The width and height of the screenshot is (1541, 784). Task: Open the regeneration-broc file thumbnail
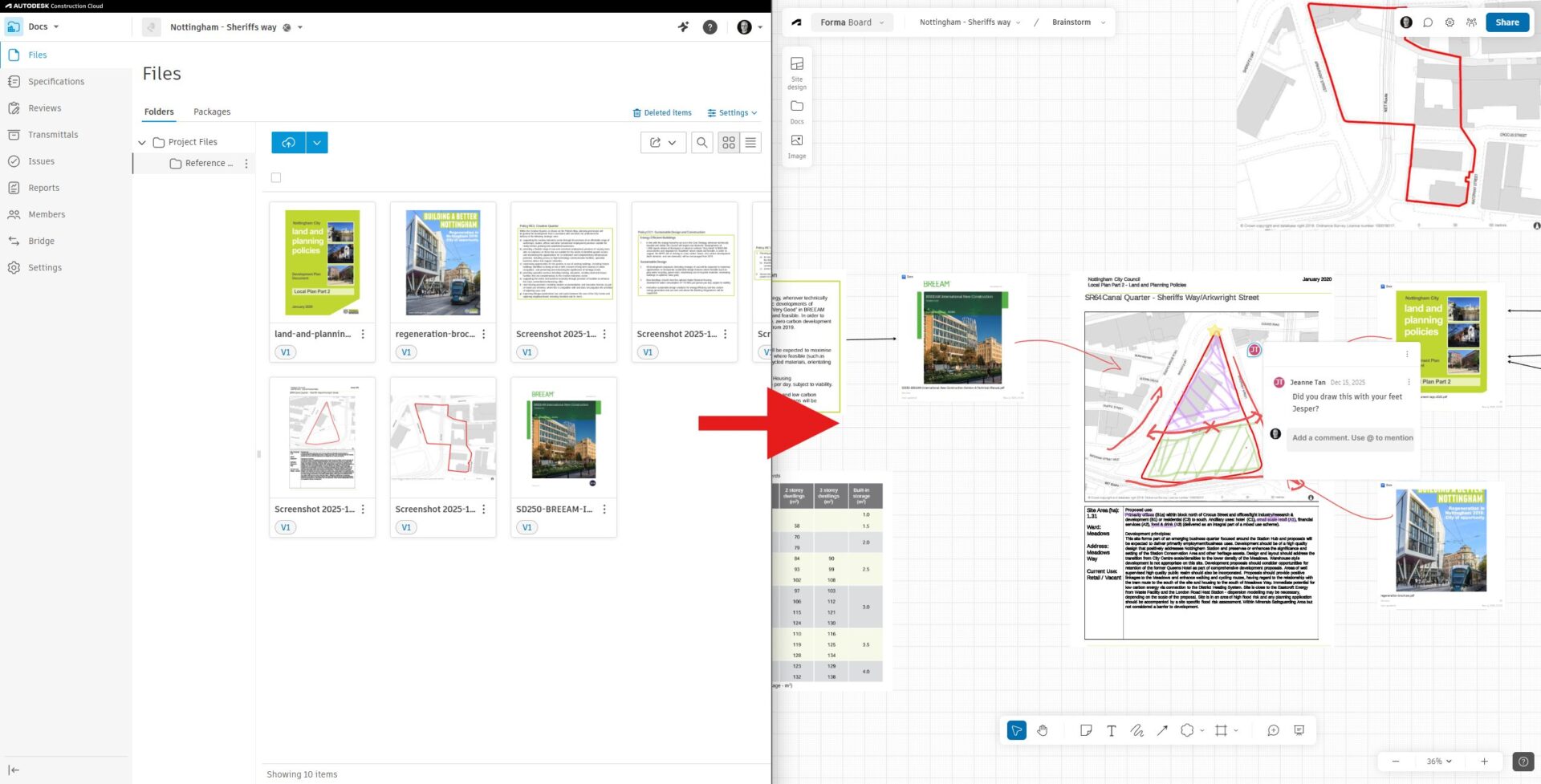[x=443, y=262]
